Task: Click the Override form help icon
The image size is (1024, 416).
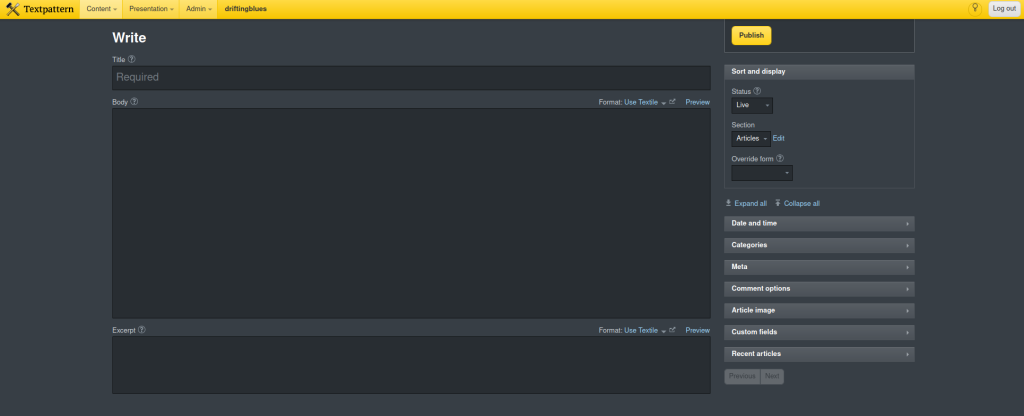Action: (779, 158)
